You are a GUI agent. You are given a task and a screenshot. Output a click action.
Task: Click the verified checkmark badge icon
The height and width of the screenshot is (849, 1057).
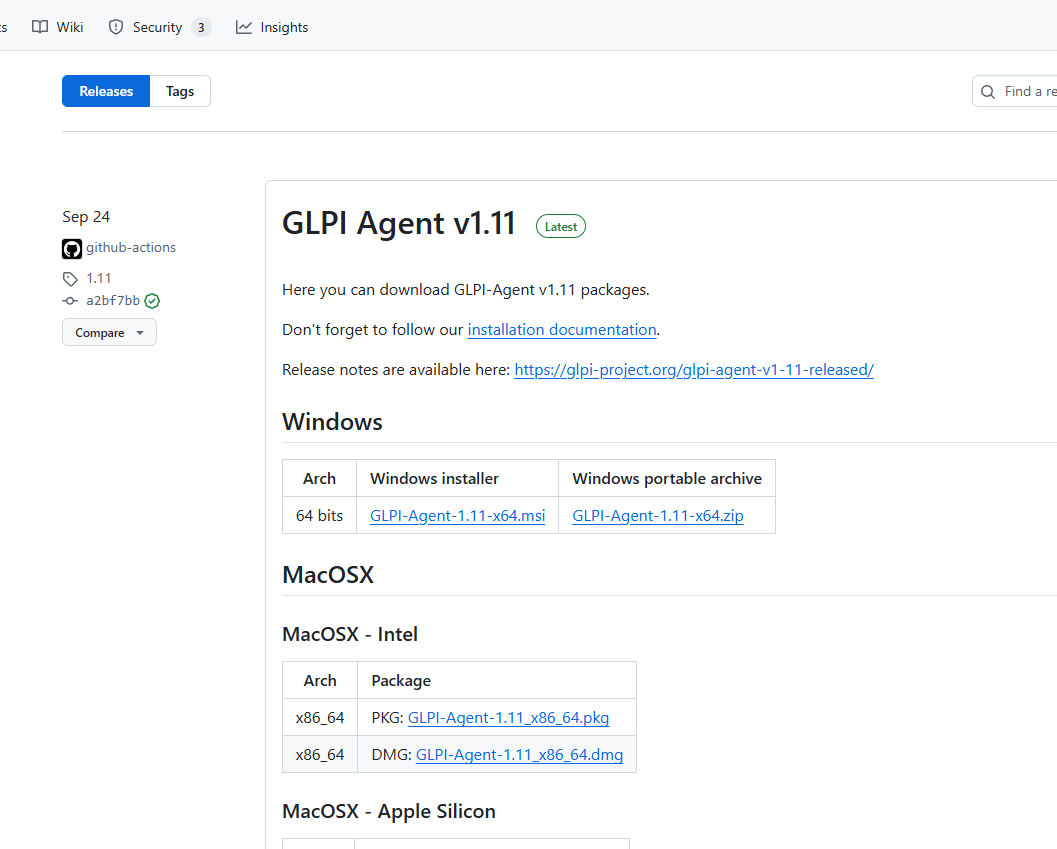[152, 301]
